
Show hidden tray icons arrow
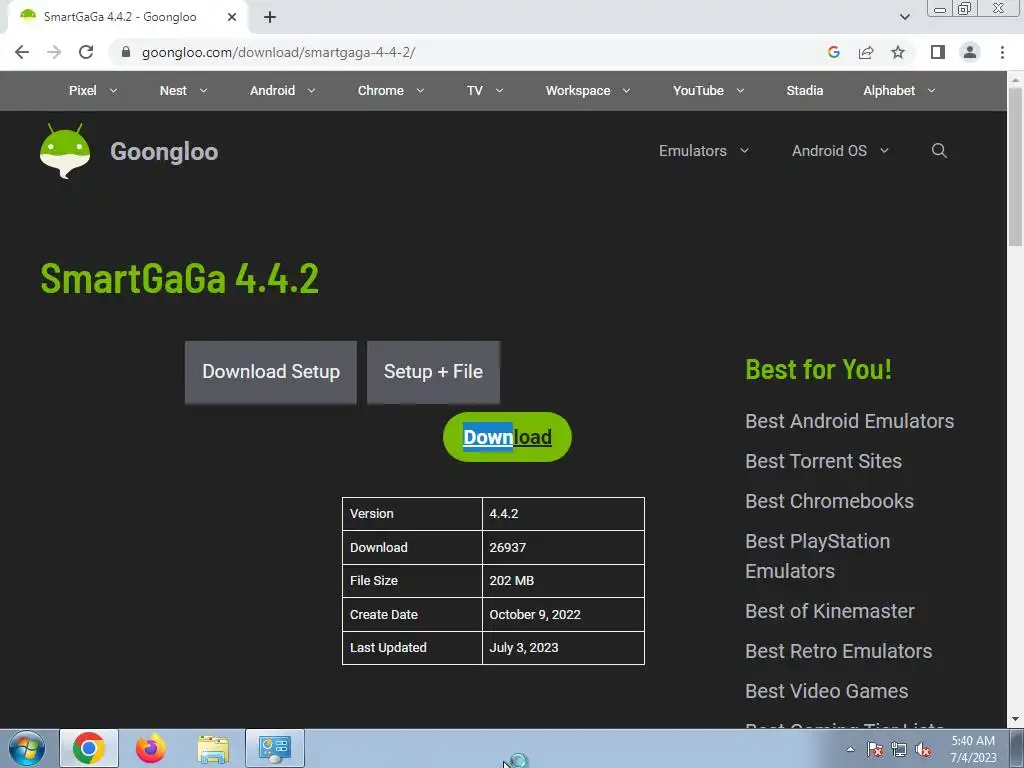click(850, 749)
